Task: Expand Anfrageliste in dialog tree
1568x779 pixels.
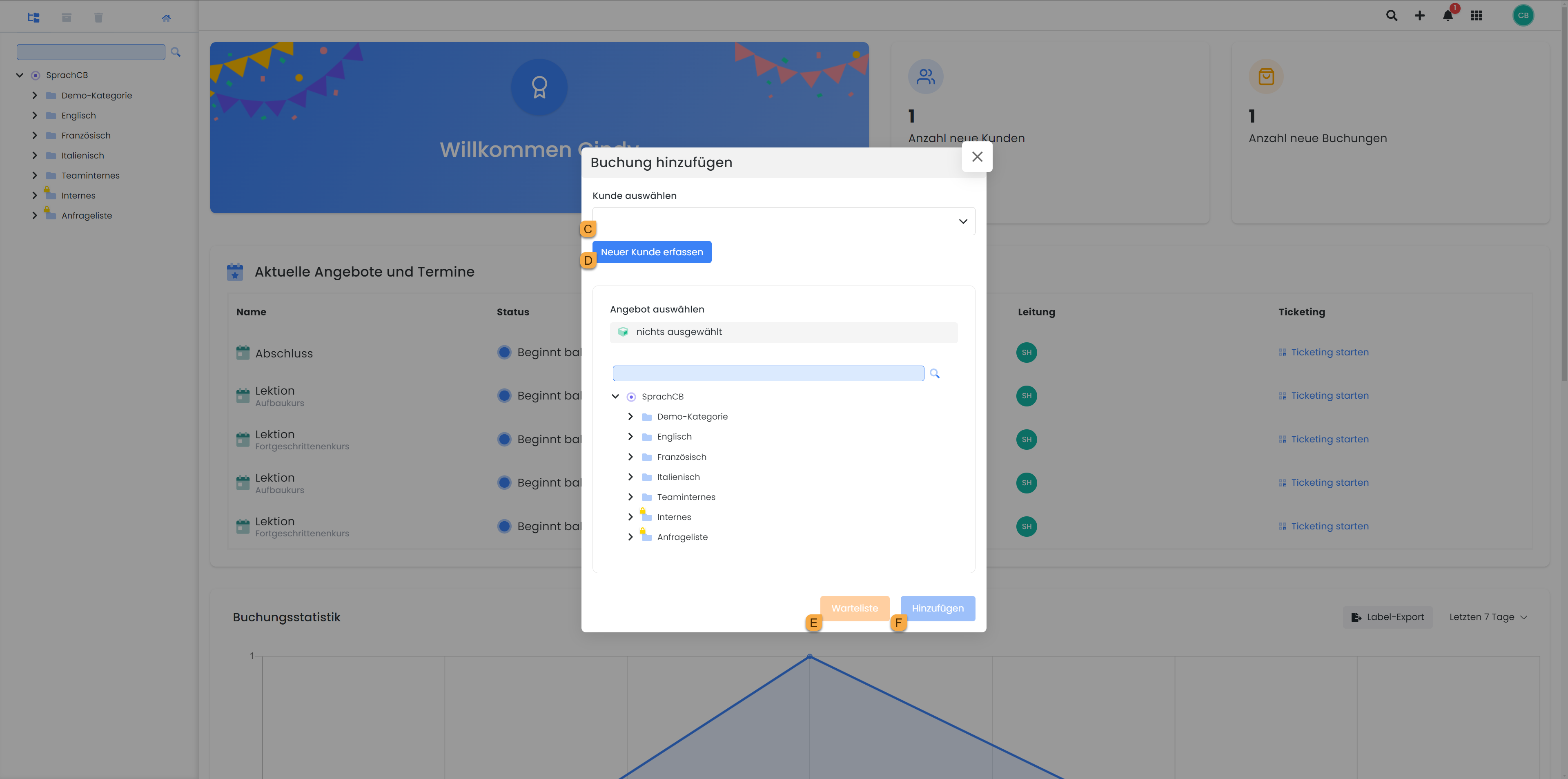Action: [x=630, y=537]
